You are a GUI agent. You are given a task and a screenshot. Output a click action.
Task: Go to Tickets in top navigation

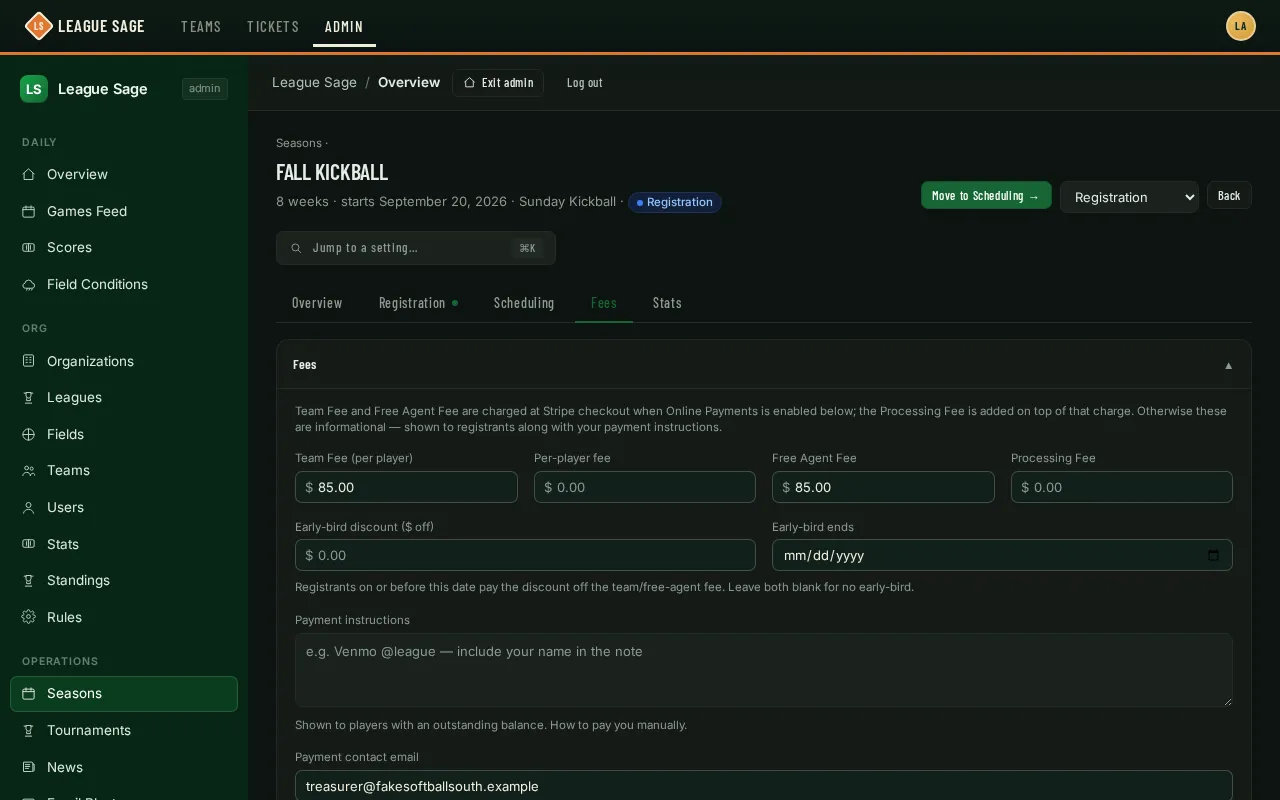[x=273, y=26]
